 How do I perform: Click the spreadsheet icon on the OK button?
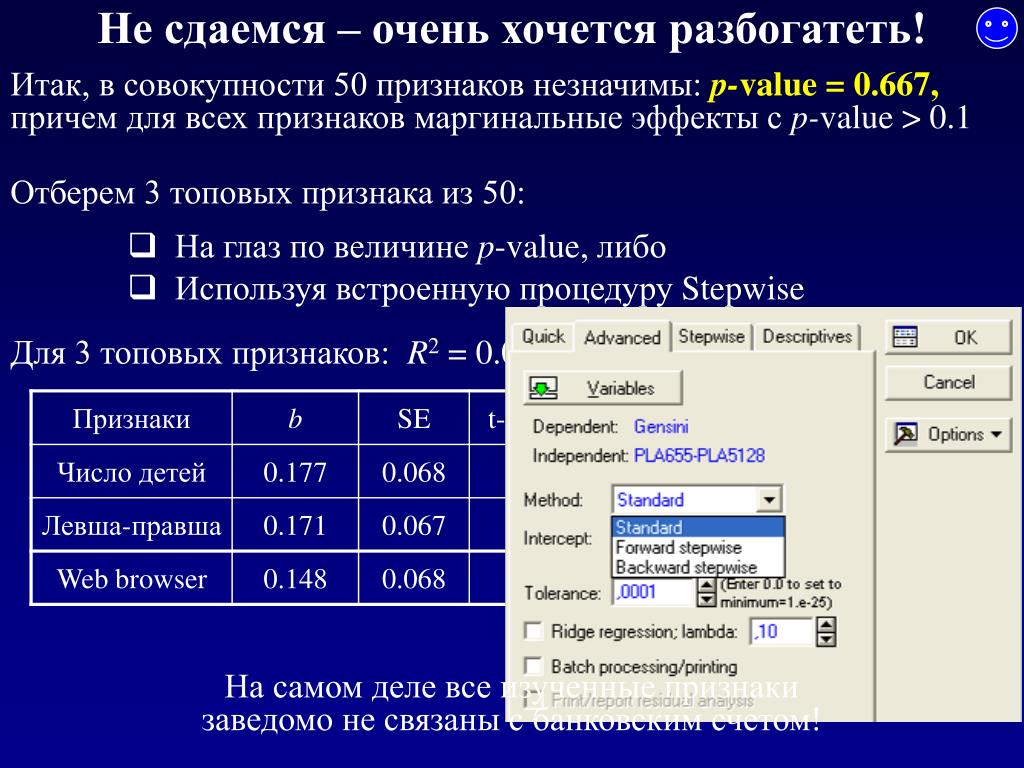coord(905,337)
